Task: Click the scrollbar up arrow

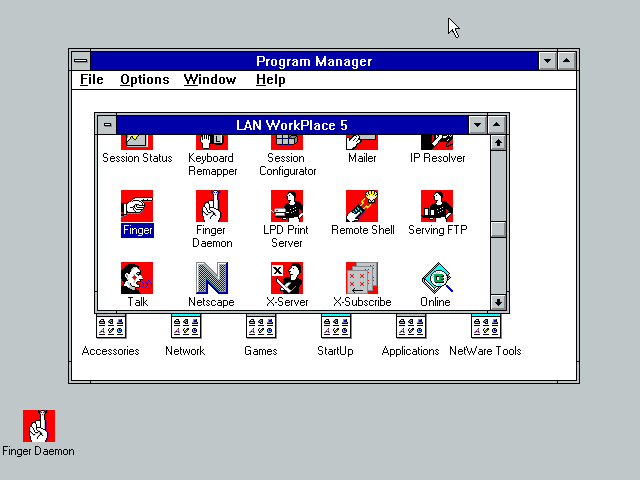Action: coord(498,142)
